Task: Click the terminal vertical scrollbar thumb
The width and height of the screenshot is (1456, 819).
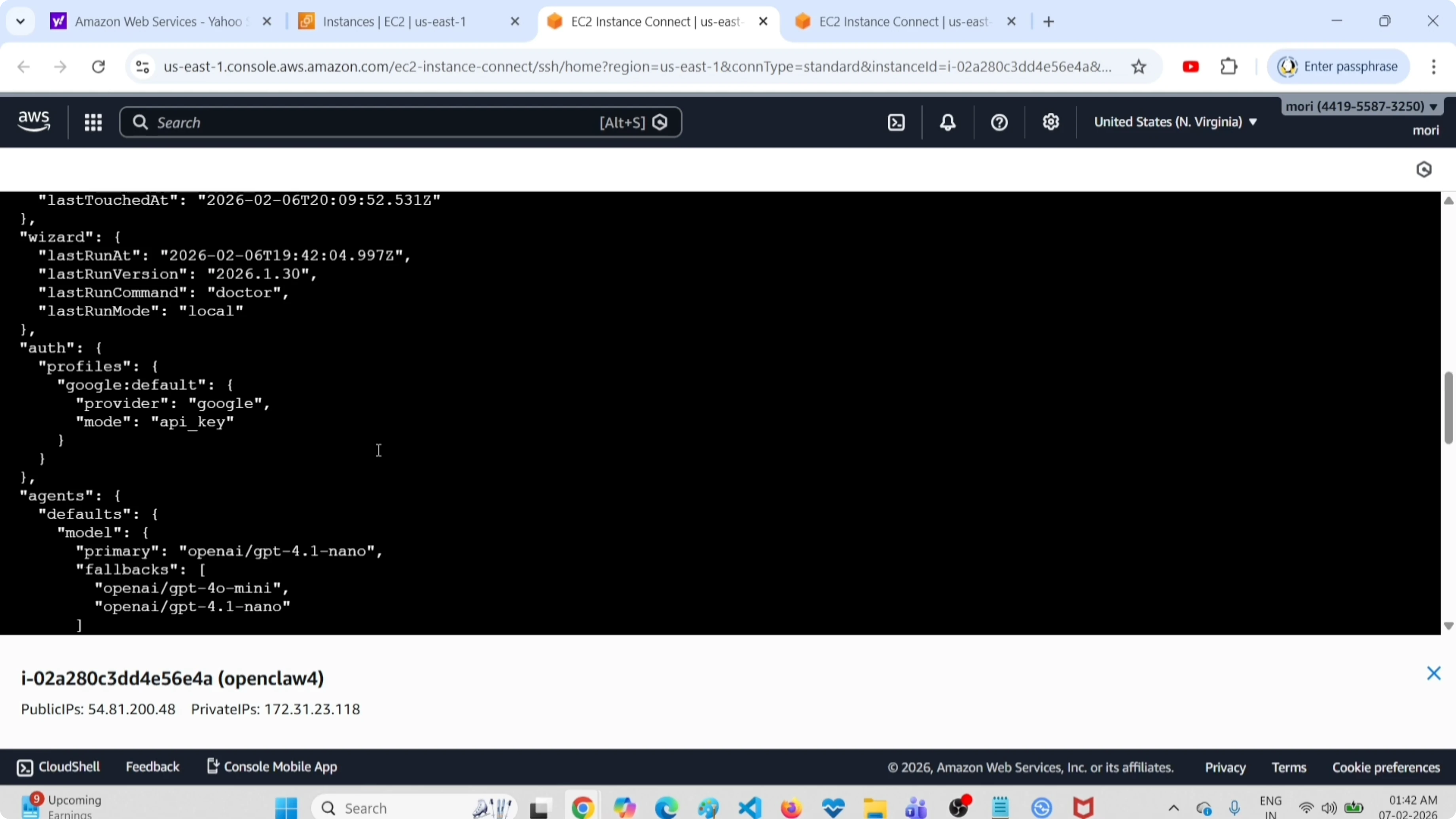Action: tap(1448, 407)
